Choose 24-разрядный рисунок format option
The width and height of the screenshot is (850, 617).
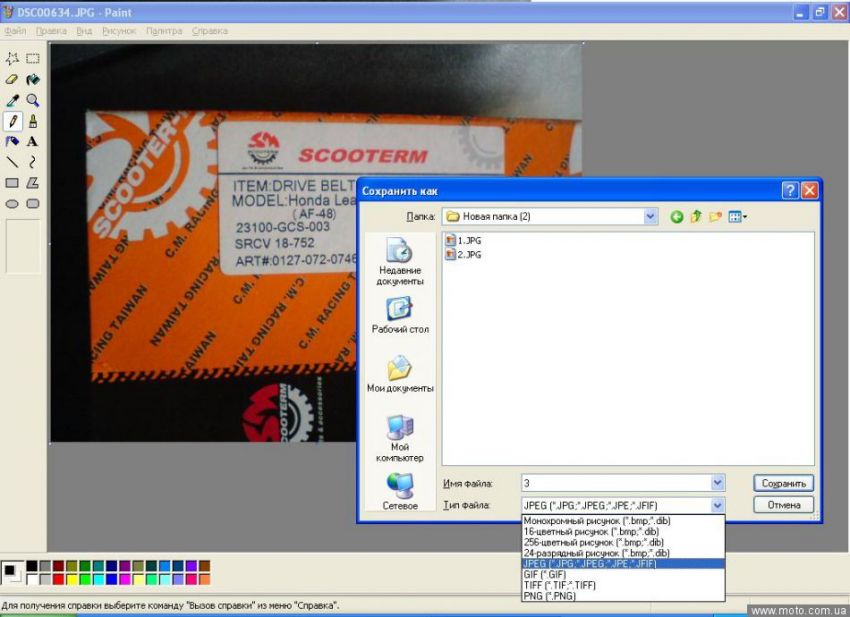[623, 553]
